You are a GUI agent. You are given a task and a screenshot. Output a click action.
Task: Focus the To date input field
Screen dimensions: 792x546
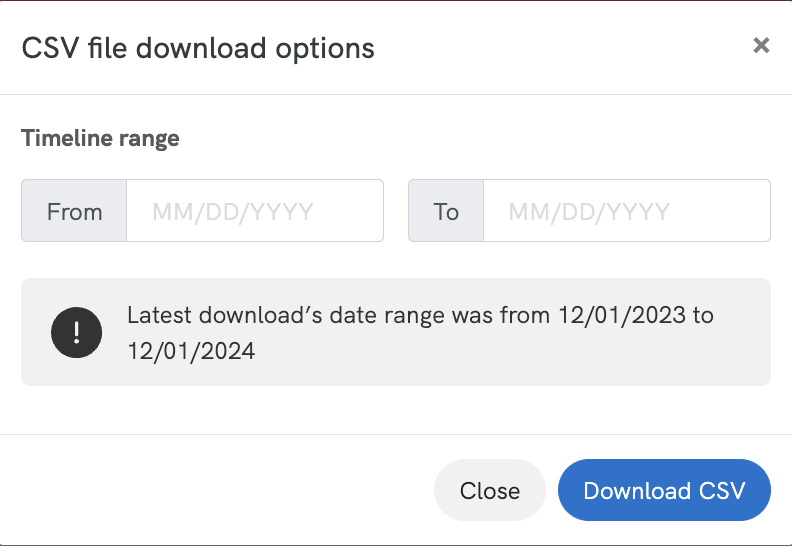tap(626, 211)
